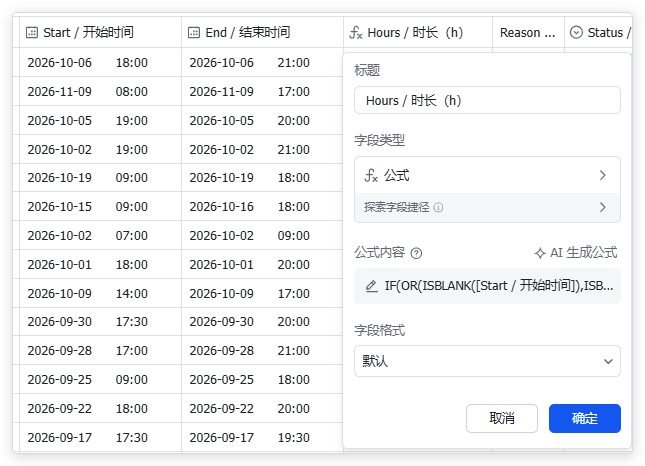
Task: Click end cell 2026-10-05 20:00
Action: pyautogui.click(x=262, y=121)
